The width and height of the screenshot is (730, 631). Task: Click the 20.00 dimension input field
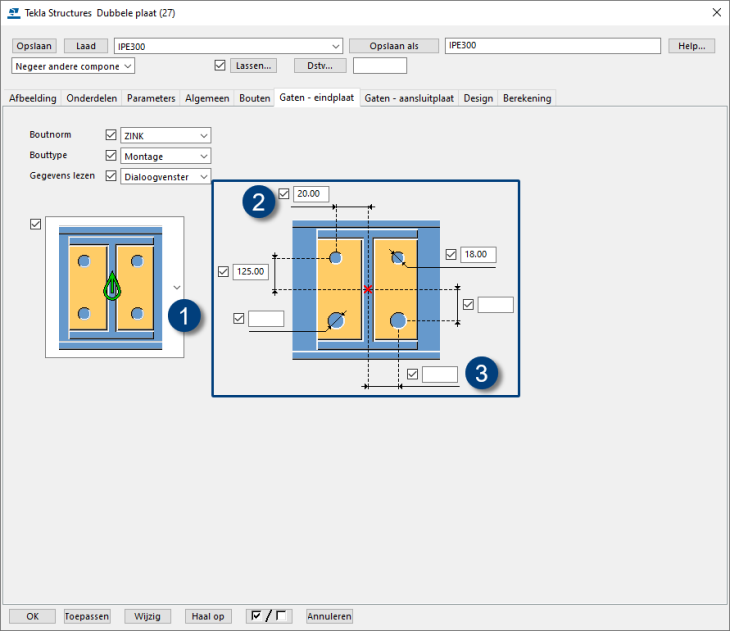coord(311,194)
